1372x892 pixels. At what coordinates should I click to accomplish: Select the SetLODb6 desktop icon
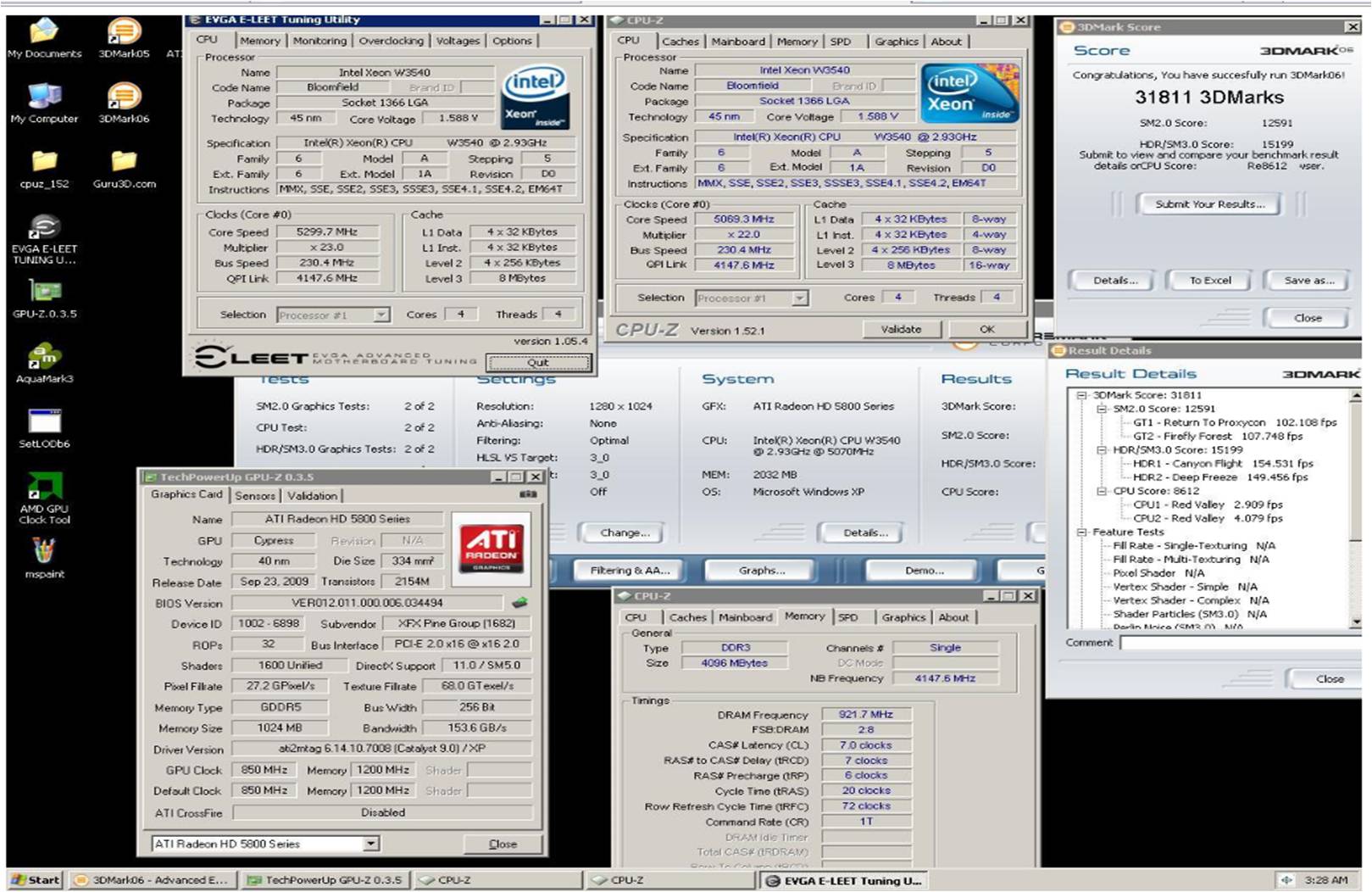pyautogui.click(x=44, y=429)
